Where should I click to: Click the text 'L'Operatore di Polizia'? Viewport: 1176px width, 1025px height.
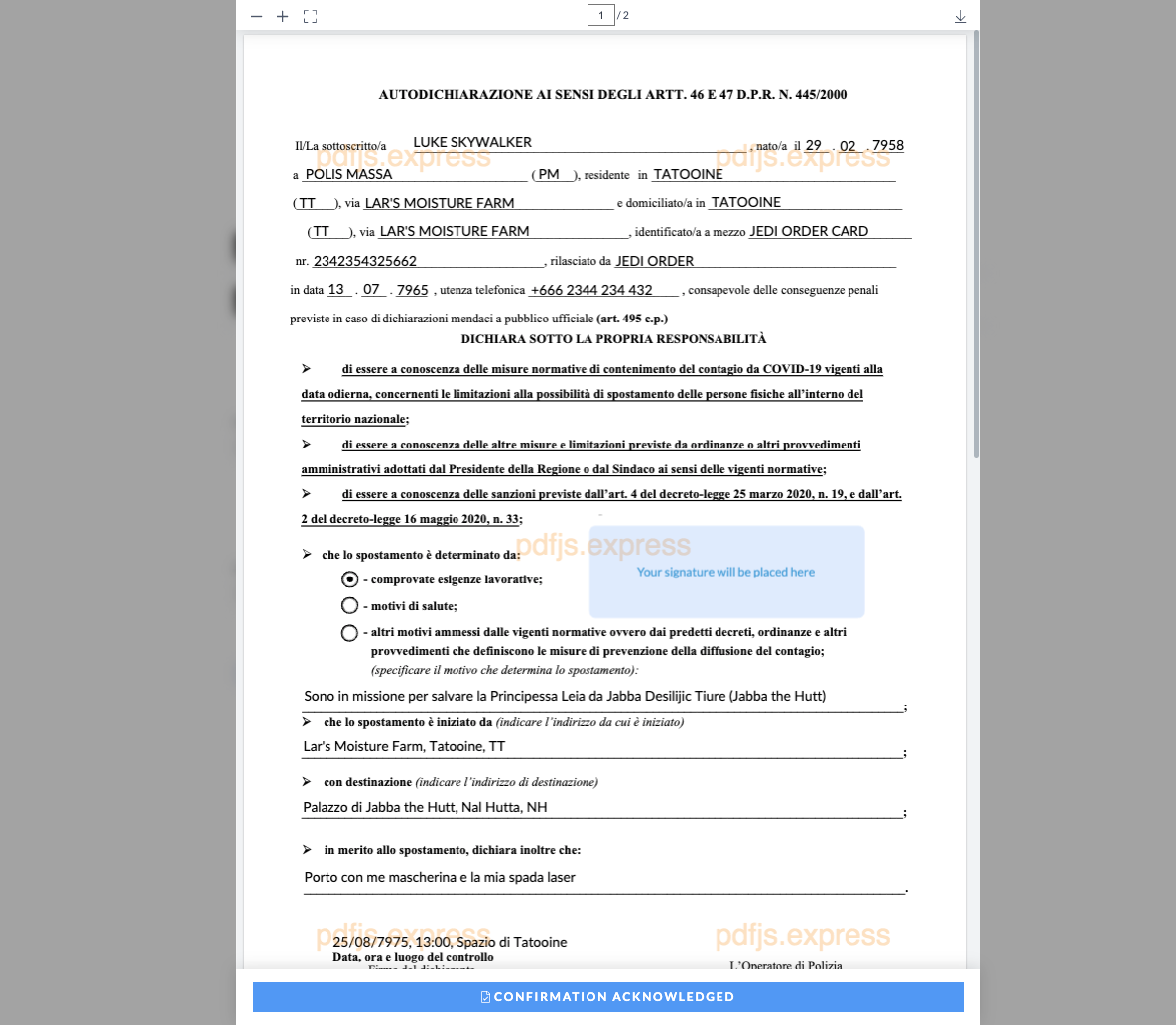tap(786, 965)
